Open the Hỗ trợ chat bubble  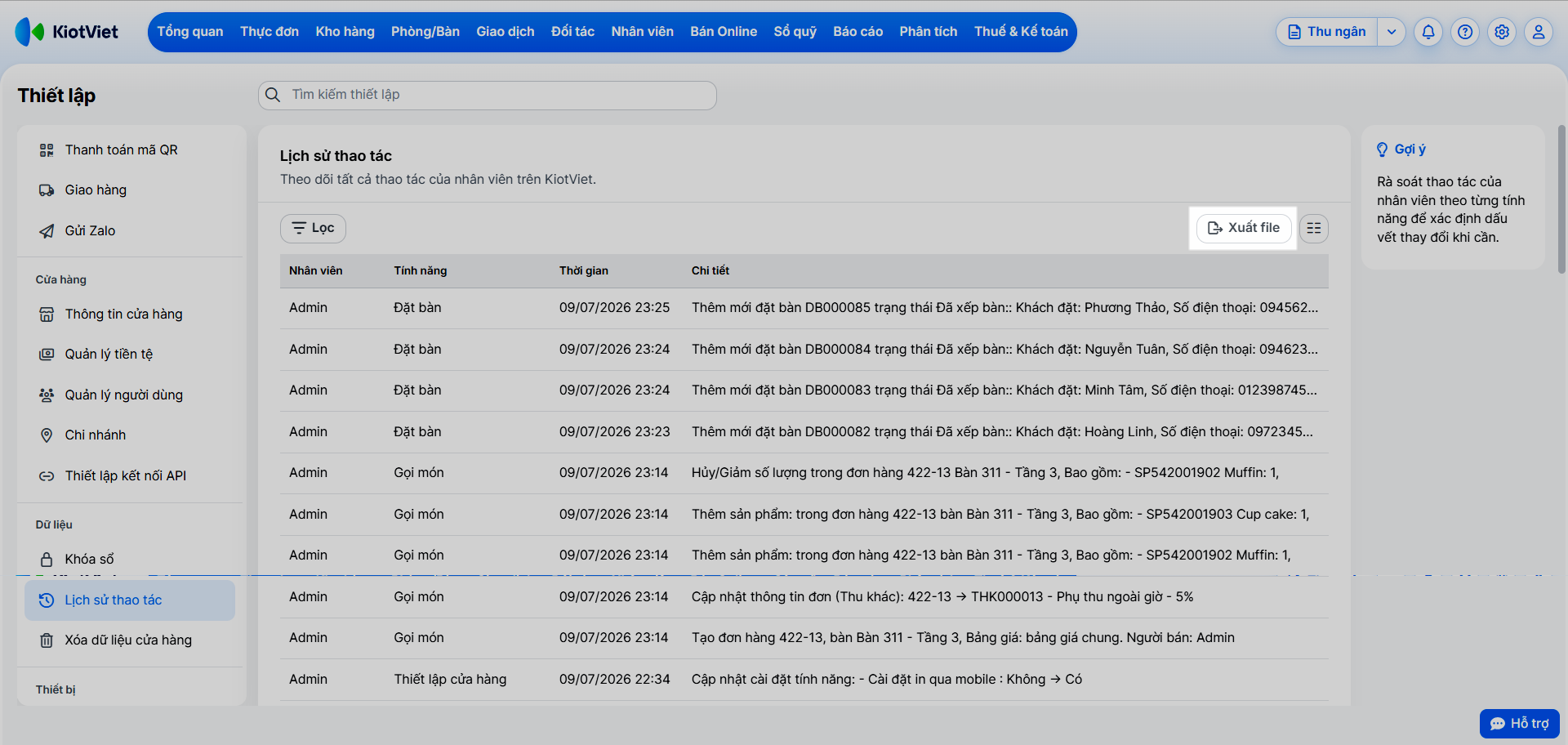1520,724
